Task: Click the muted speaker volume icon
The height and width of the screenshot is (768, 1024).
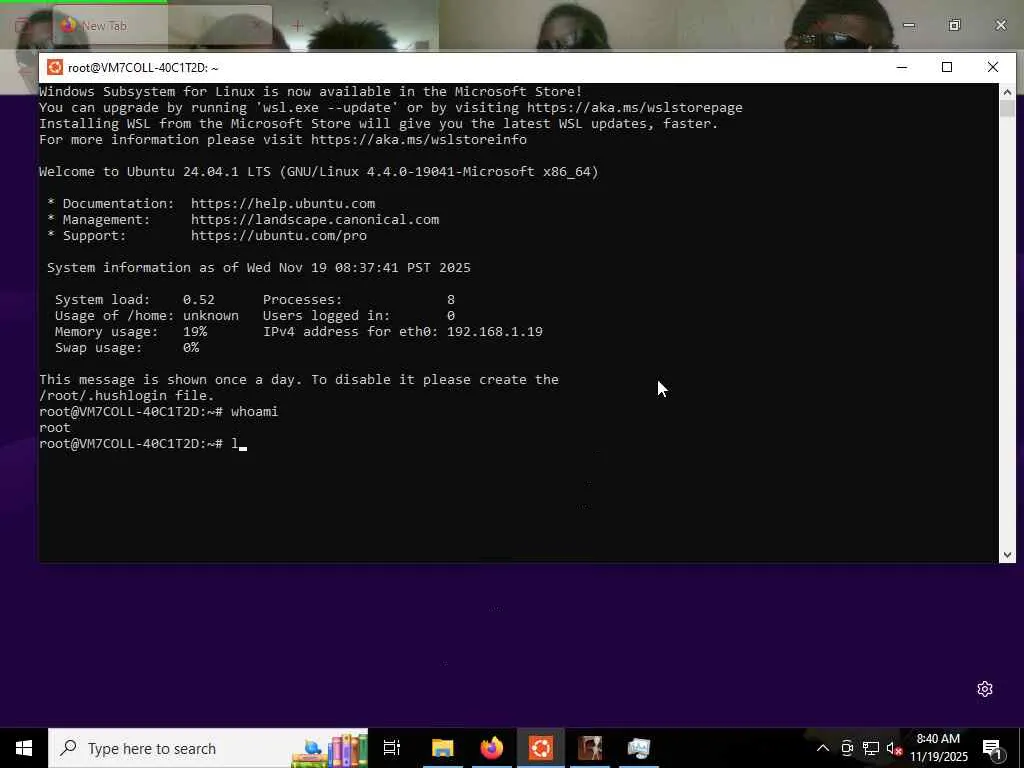Action: pyautogui.click(x=894, y=748)
